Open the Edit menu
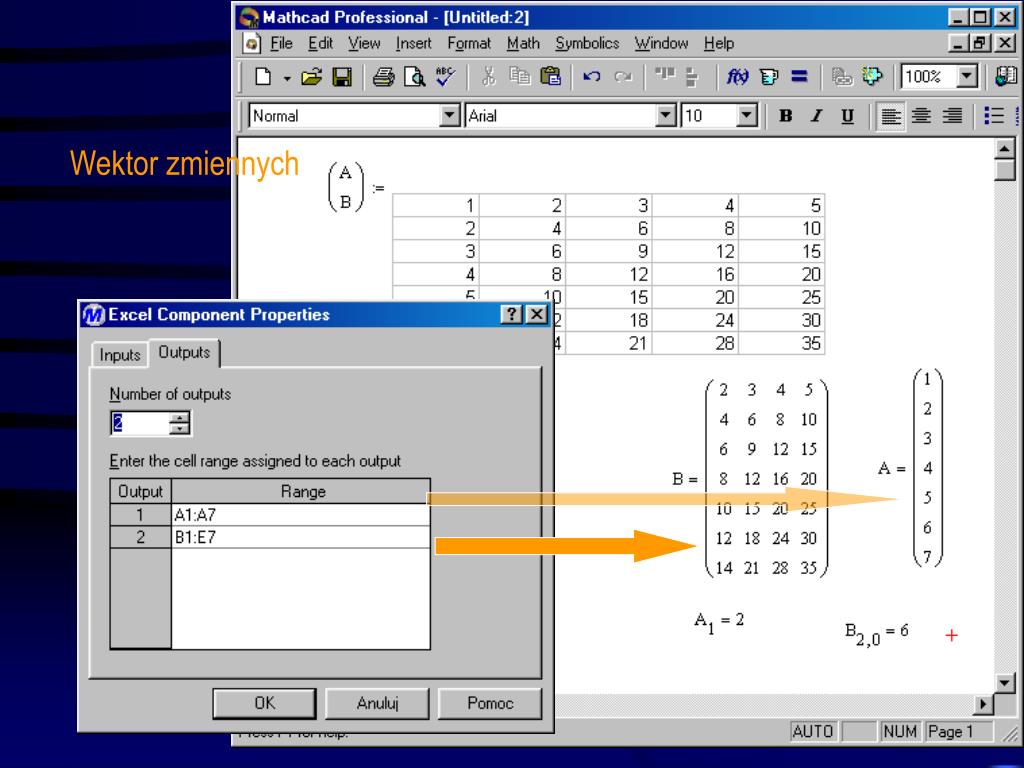Image resolution: width=1024 pixels, height=768 pixels. point(320,44)
